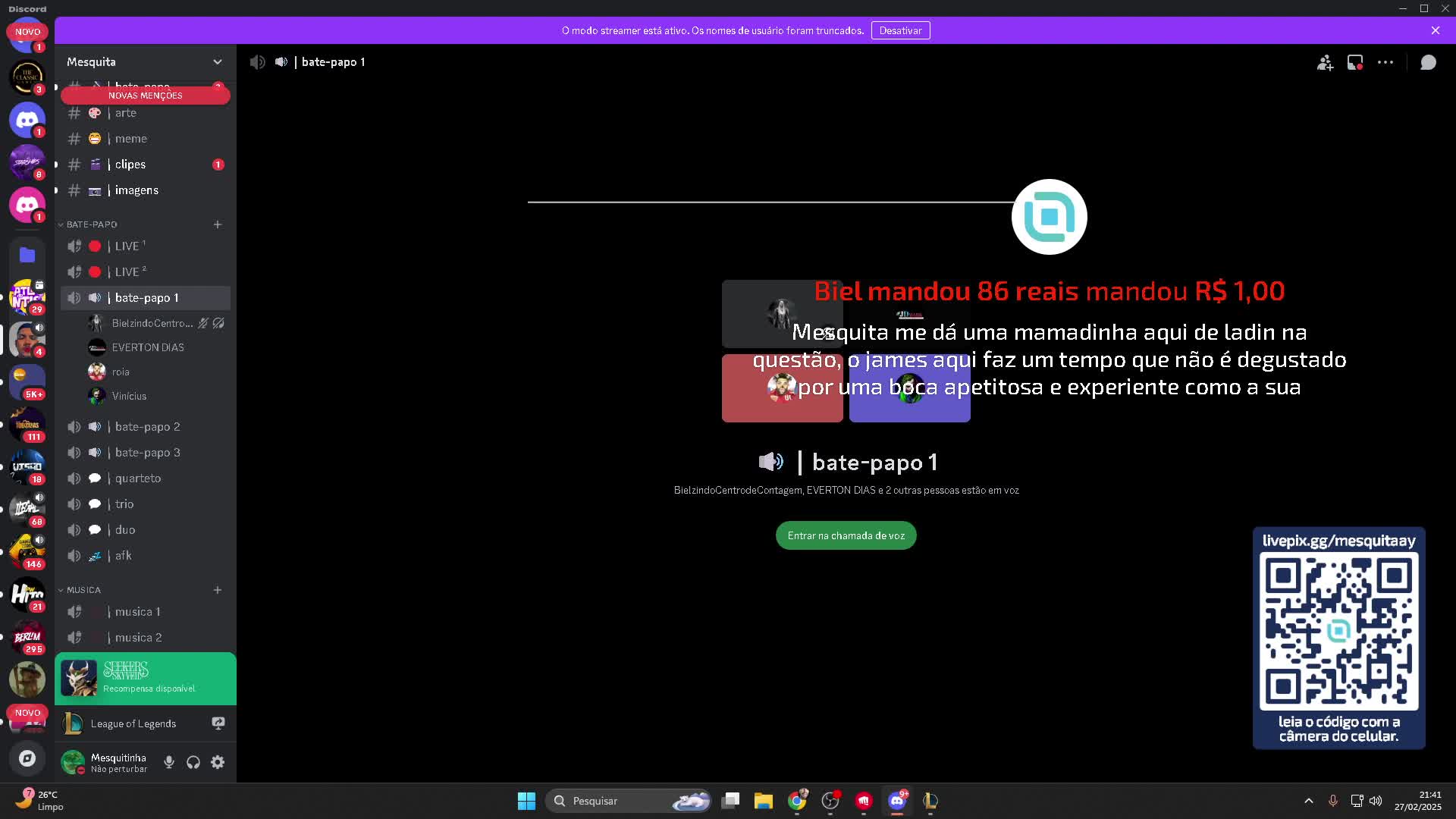This screenshot has width=1456, height=819.
Task: Open the more options ellipsis menu
Action: [x=1385, y=62]
